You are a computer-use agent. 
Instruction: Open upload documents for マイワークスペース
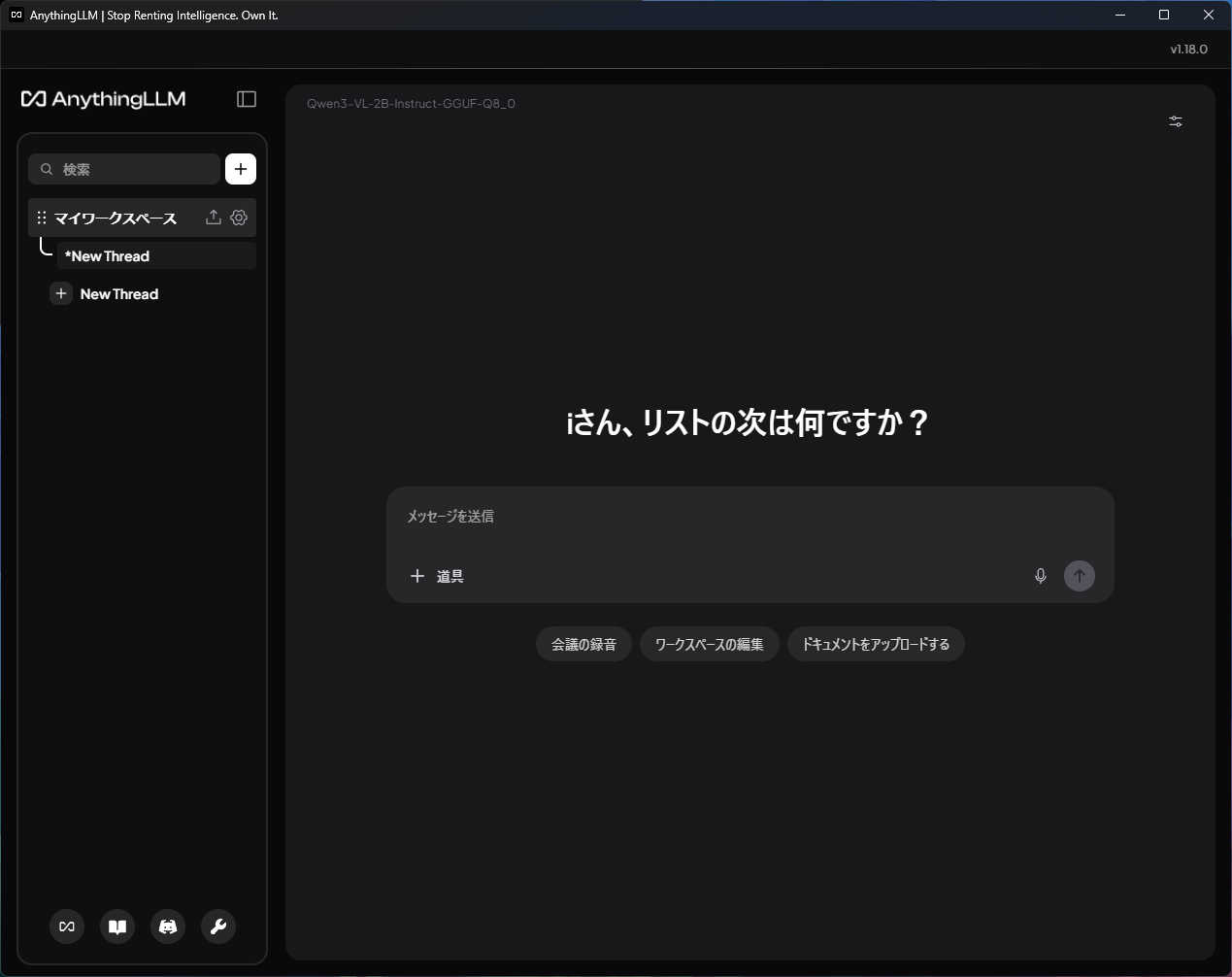tap(214, 218)
